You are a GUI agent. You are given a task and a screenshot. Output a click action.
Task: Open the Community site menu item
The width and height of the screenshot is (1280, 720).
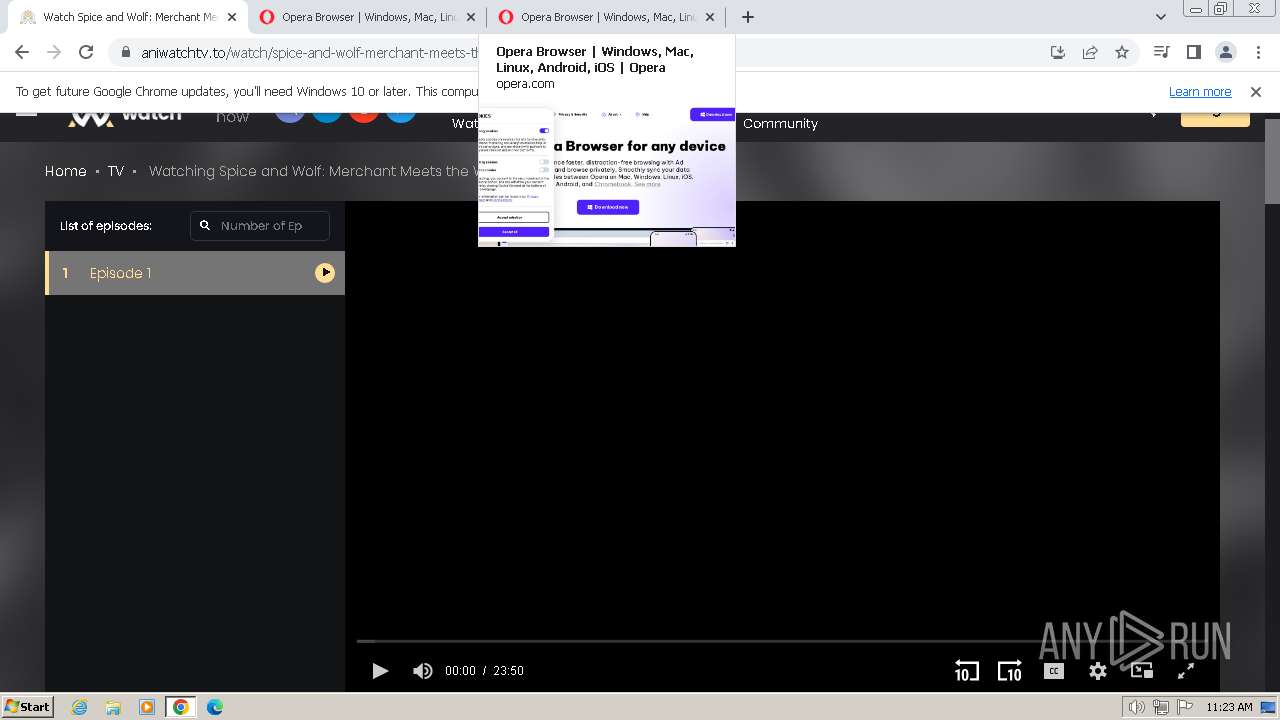coord(780,124)
